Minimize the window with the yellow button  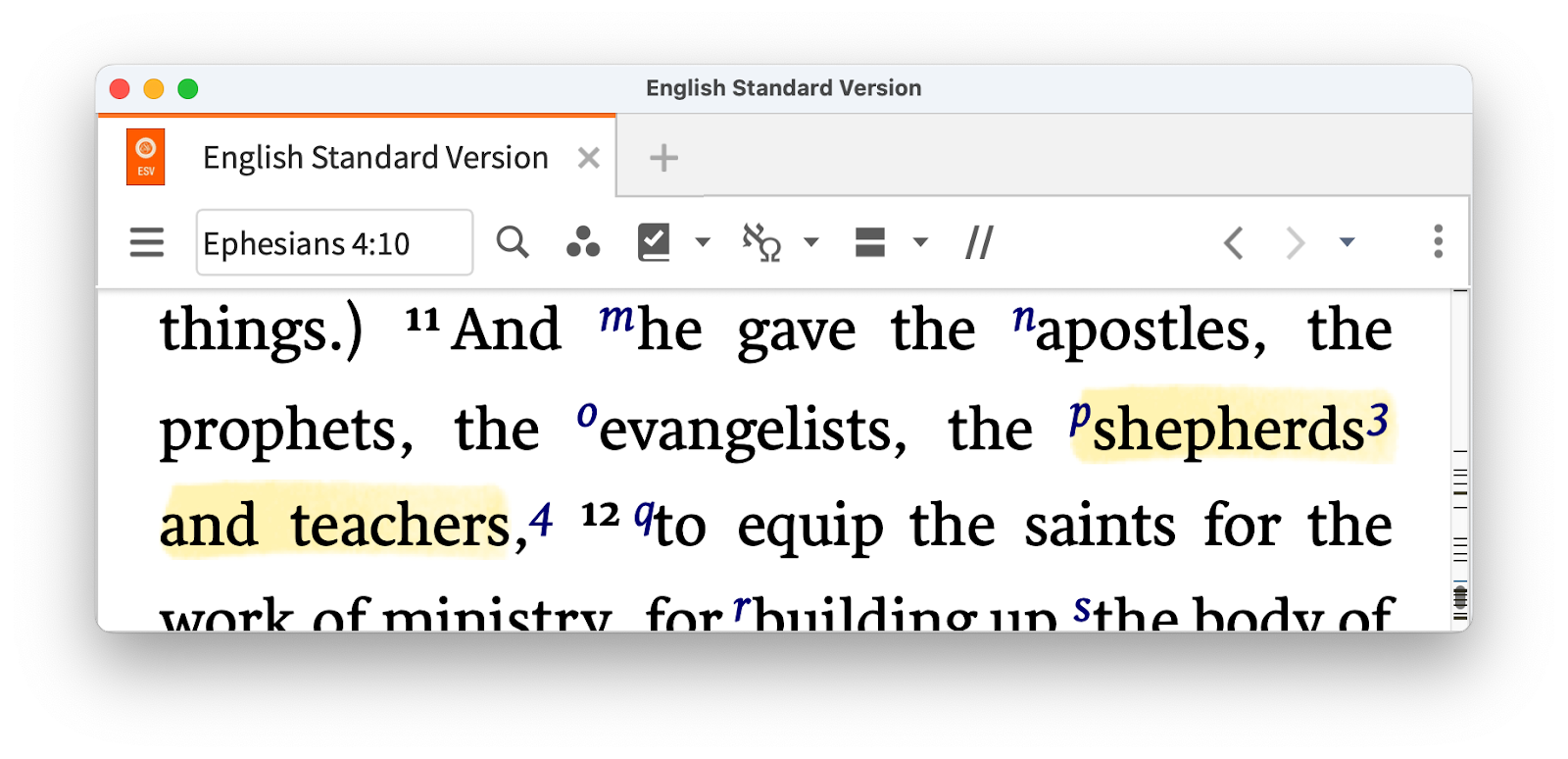pyautogui.click(x=154, y=89)
